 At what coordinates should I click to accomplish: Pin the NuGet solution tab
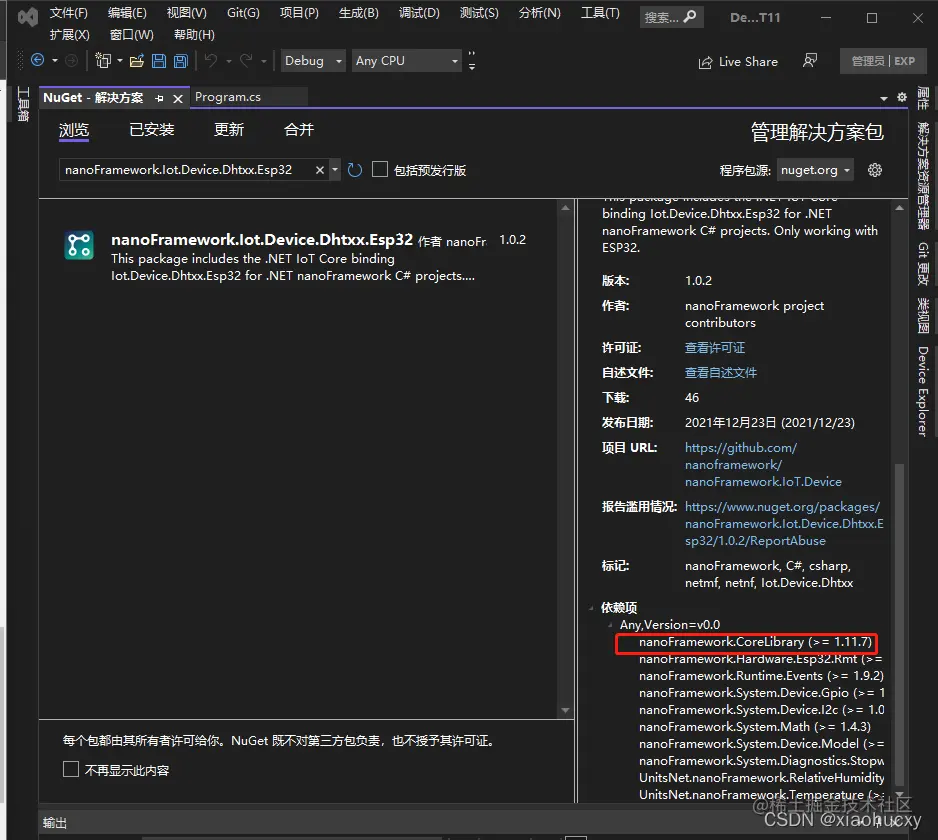pos(159,98)
